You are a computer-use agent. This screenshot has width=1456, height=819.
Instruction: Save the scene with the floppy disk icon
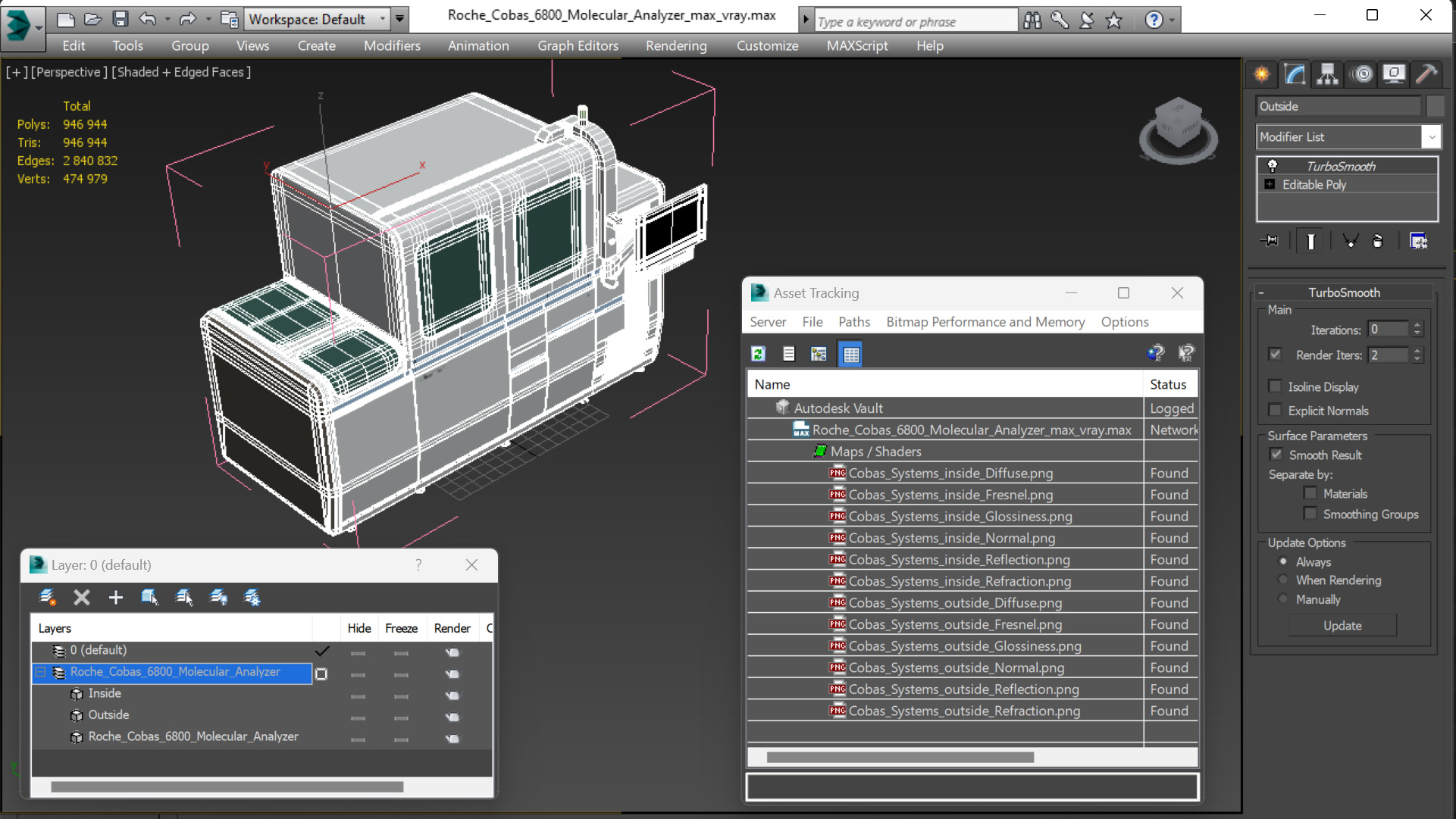(120, 19)
